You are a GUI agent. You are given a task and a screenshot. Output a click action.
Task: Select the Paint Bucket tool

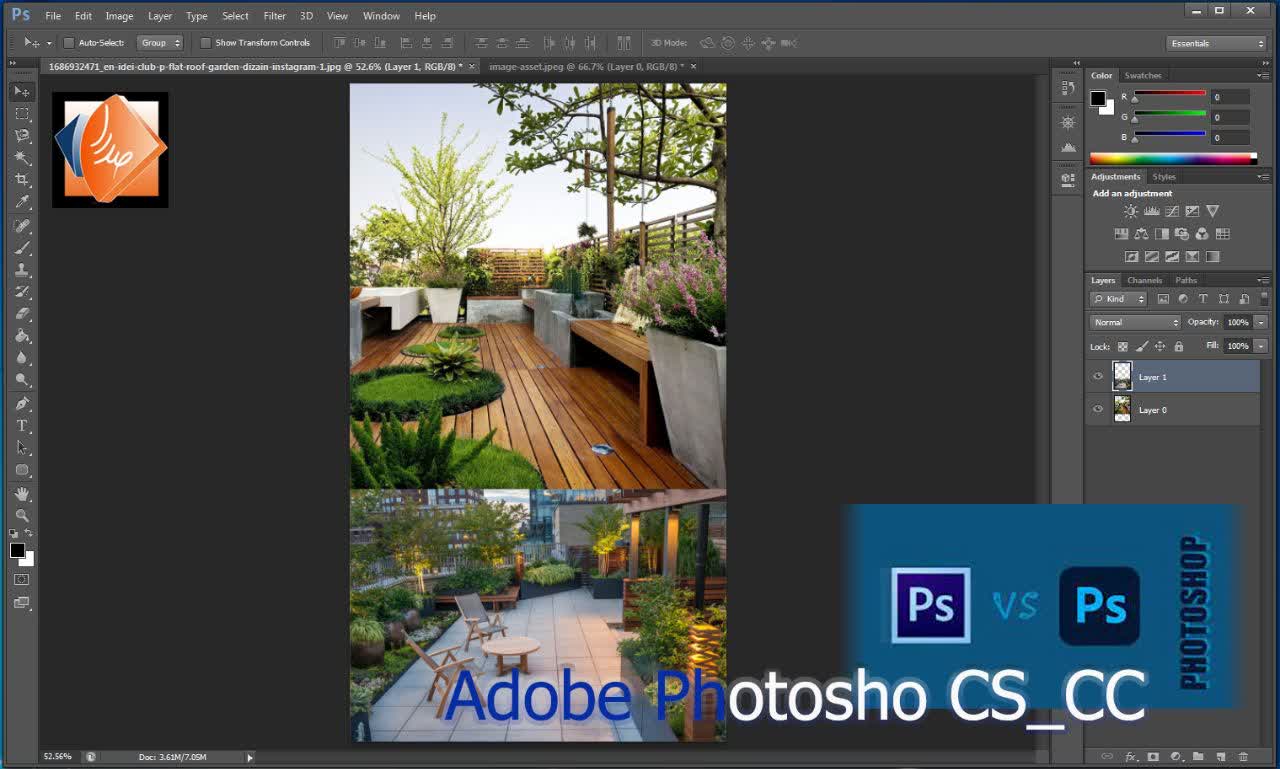coord(22,336)
